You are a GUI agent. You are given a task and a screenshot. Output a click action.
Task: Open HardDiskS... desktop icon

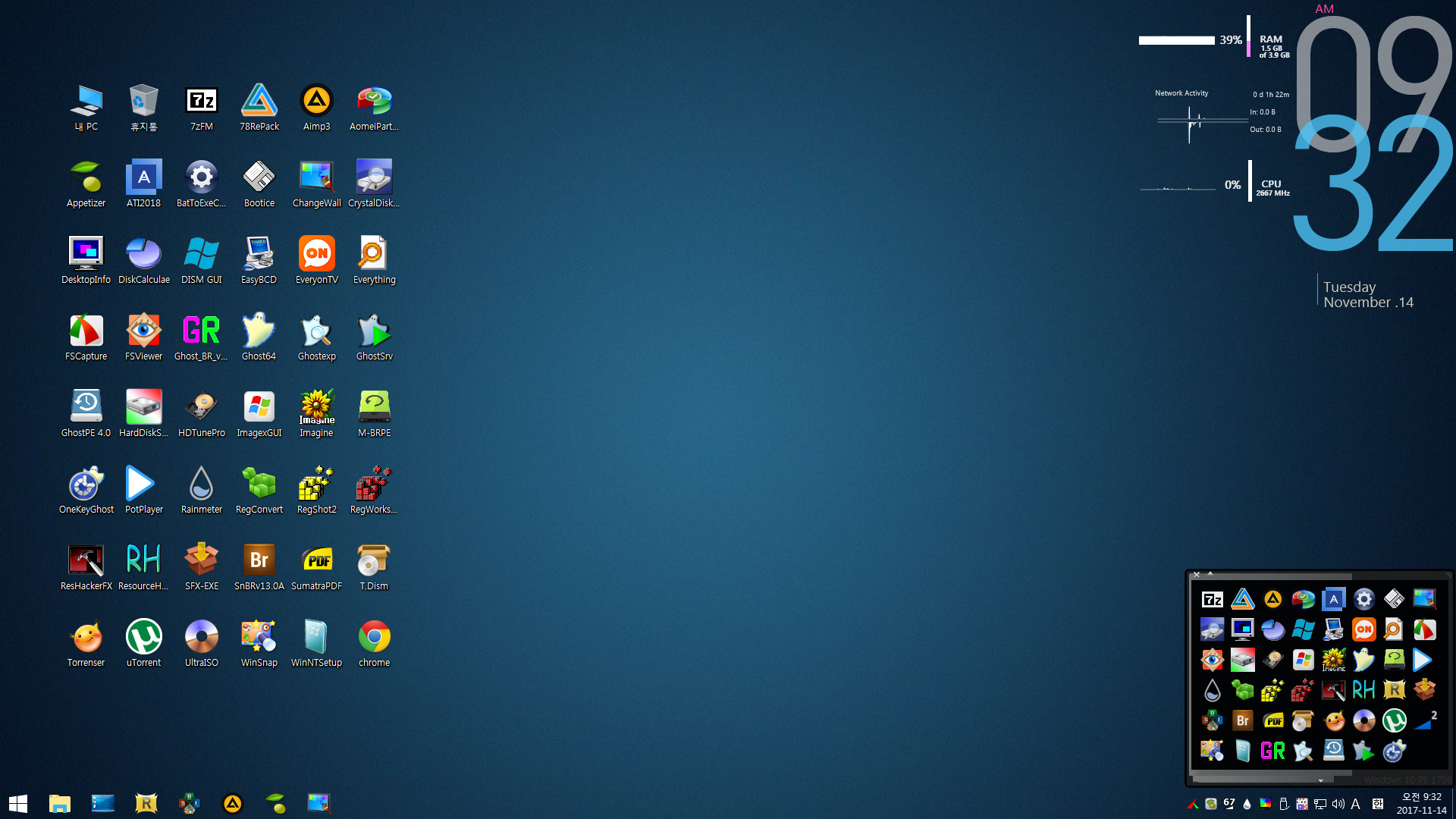tap(144, 414)
